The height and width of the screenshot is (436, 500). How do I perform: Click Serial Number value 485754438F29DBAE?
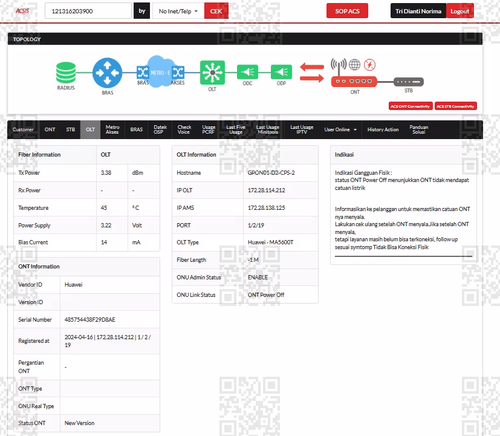point(90,320)
